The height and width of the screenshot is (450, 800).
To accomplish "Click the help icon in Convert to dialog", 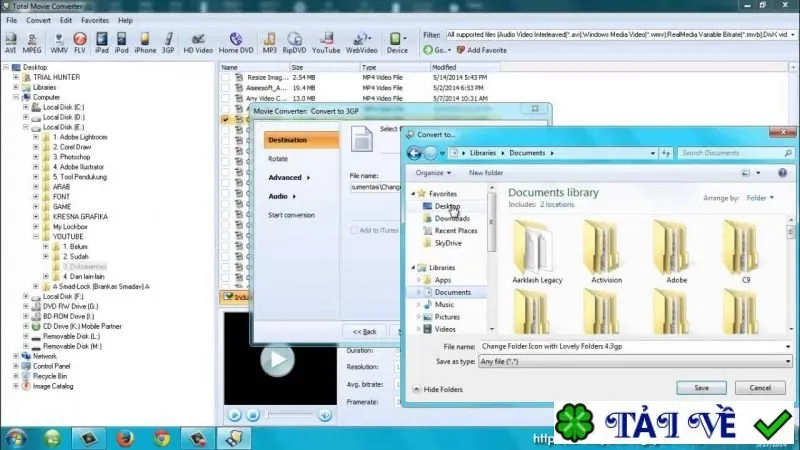I will tap(782, 173).
